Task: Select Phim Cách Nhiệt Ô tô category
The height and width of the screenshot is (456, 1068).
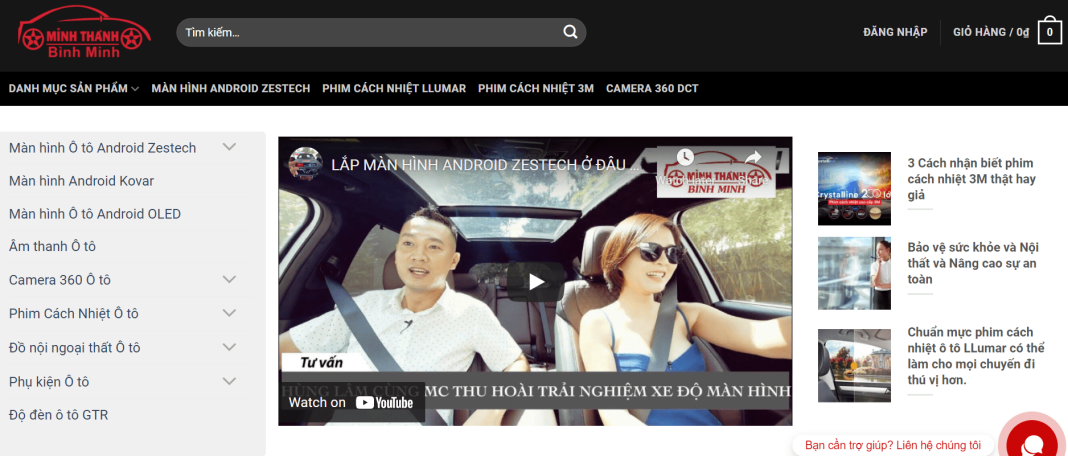Action: tap(74, 314)
